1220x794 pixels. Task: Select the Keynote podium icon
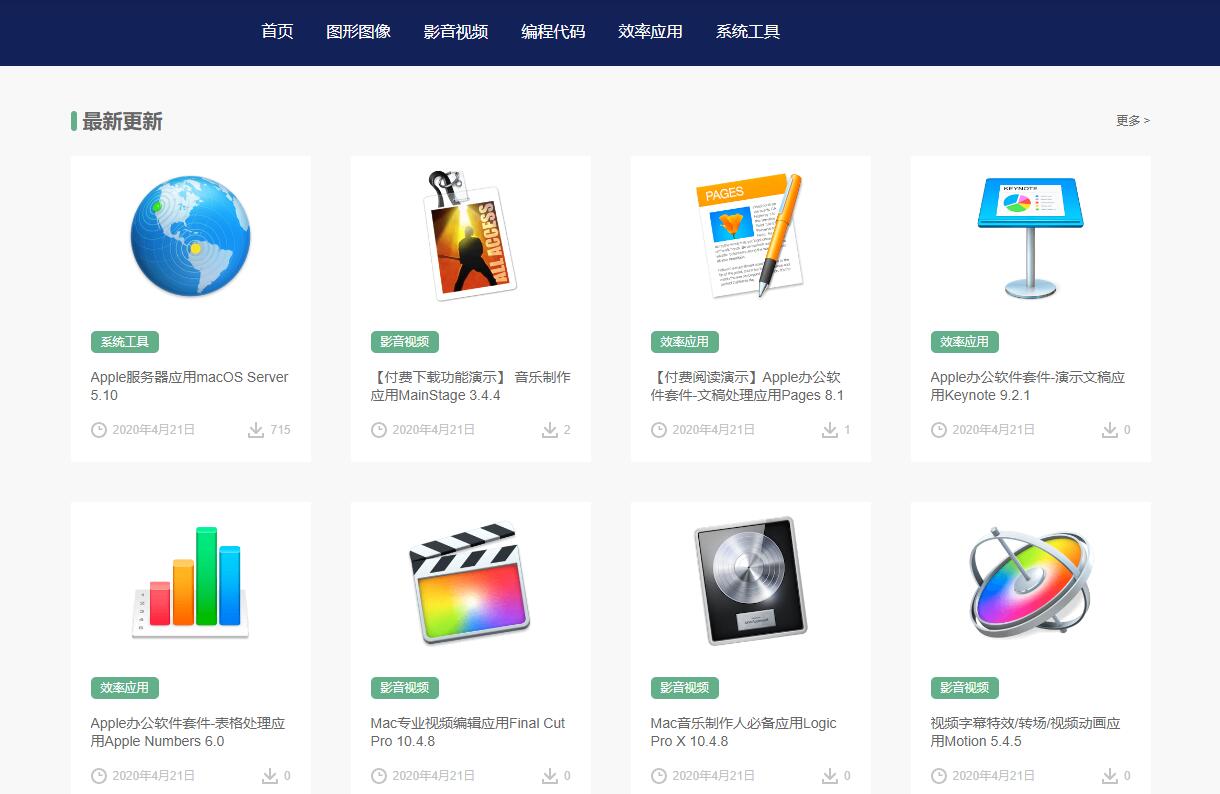[1030, 236]
